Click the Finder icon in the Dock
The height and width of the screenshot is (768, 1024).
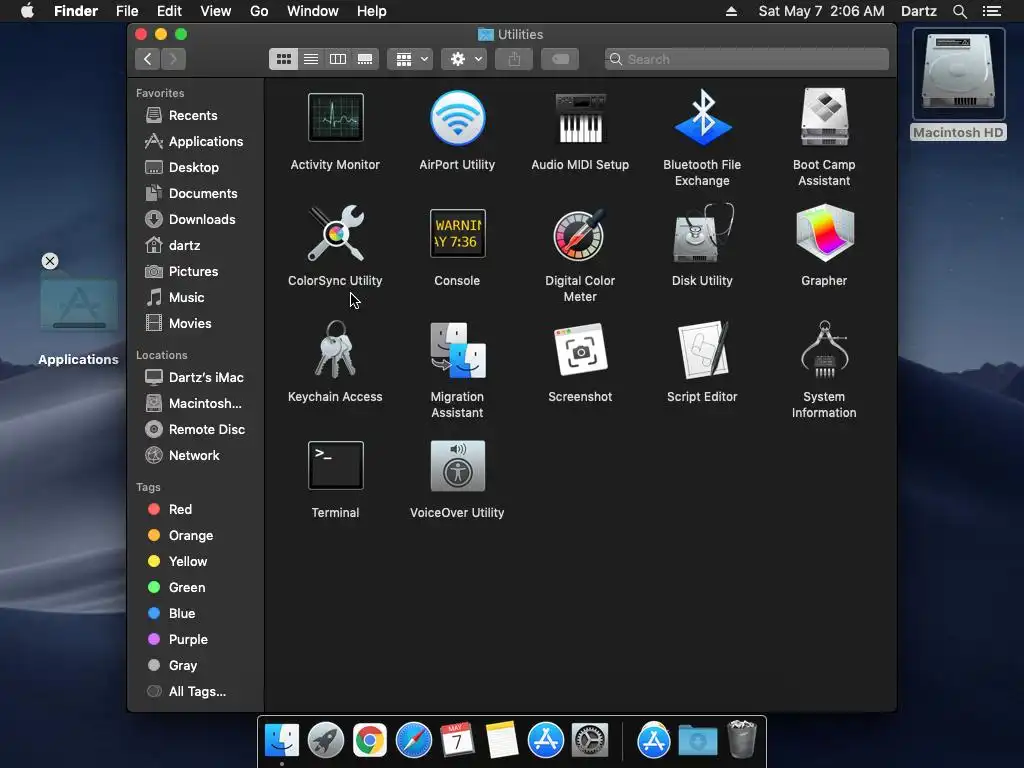pos(281,741)
